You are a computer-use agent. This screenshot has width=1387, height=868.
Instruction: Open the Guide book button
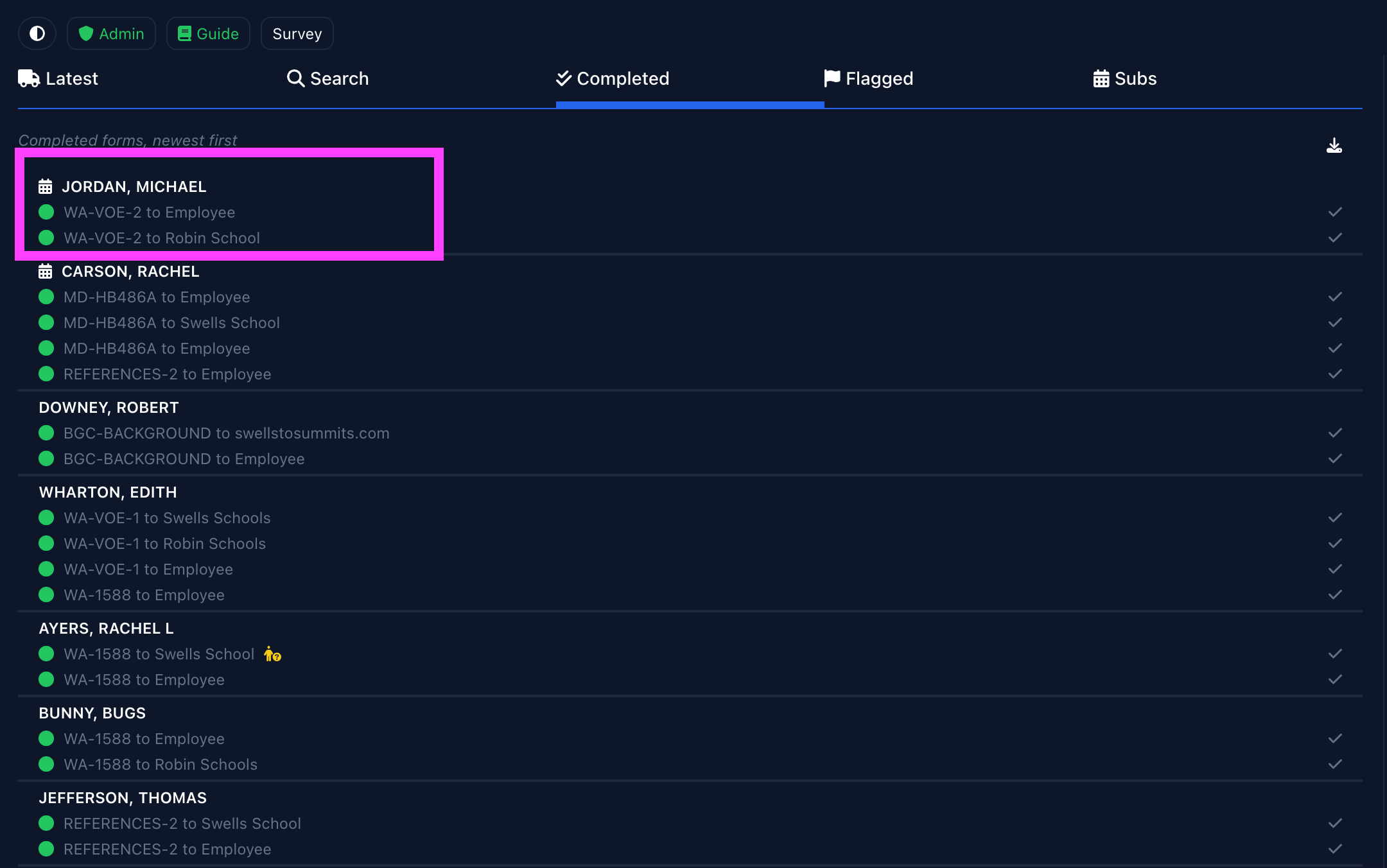coord(208,33)
